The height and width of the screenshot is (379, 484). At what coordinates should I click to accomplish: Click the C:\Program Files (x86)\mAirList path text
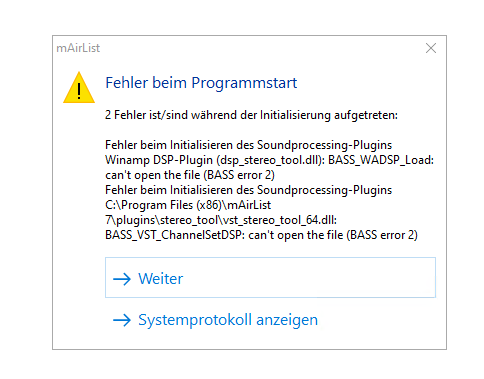(x=188, y=205)
